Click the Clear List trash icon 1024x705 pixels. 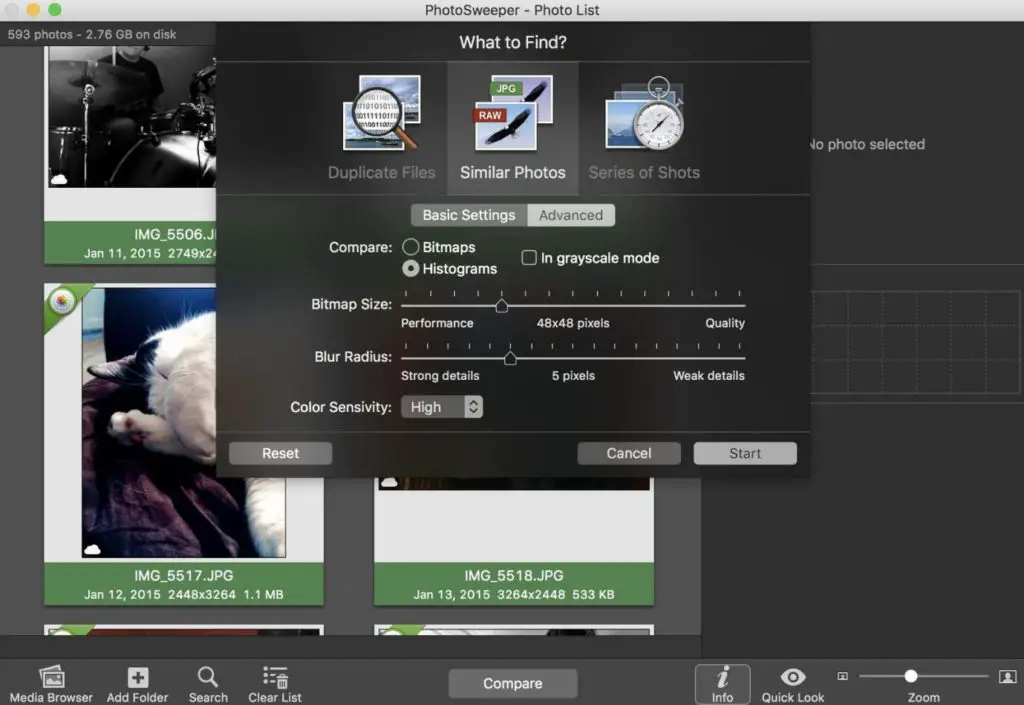275,677
